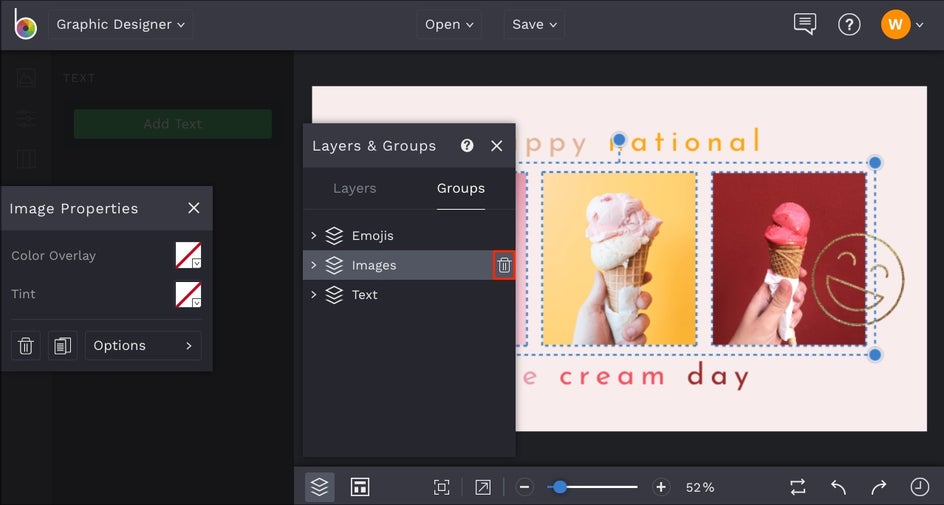Click the Emojis group stack icon
Screen dimensions: 944x505
point(334,235)
